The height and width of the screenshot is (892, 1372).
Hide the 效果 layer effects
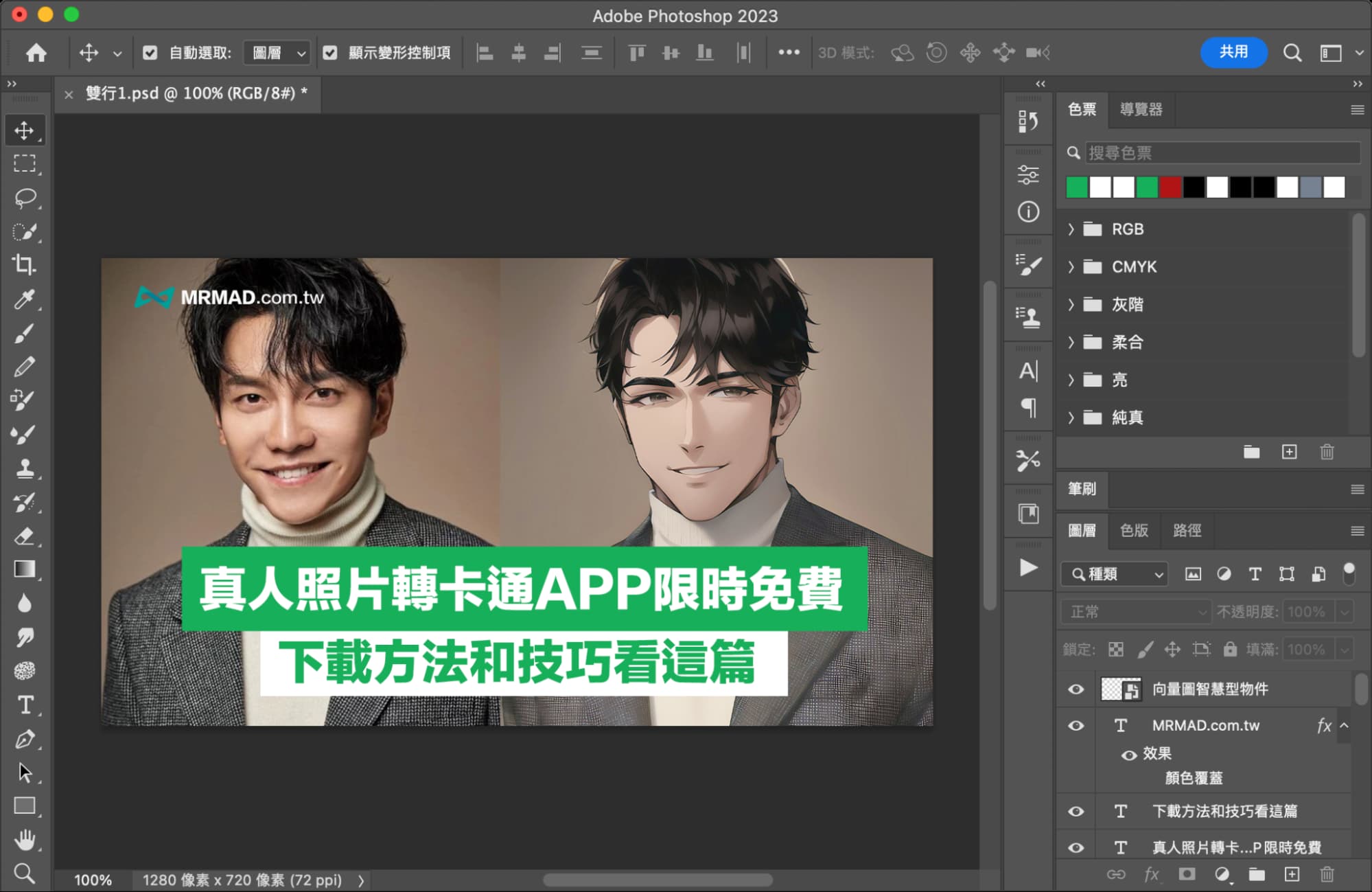(1129, 755)
